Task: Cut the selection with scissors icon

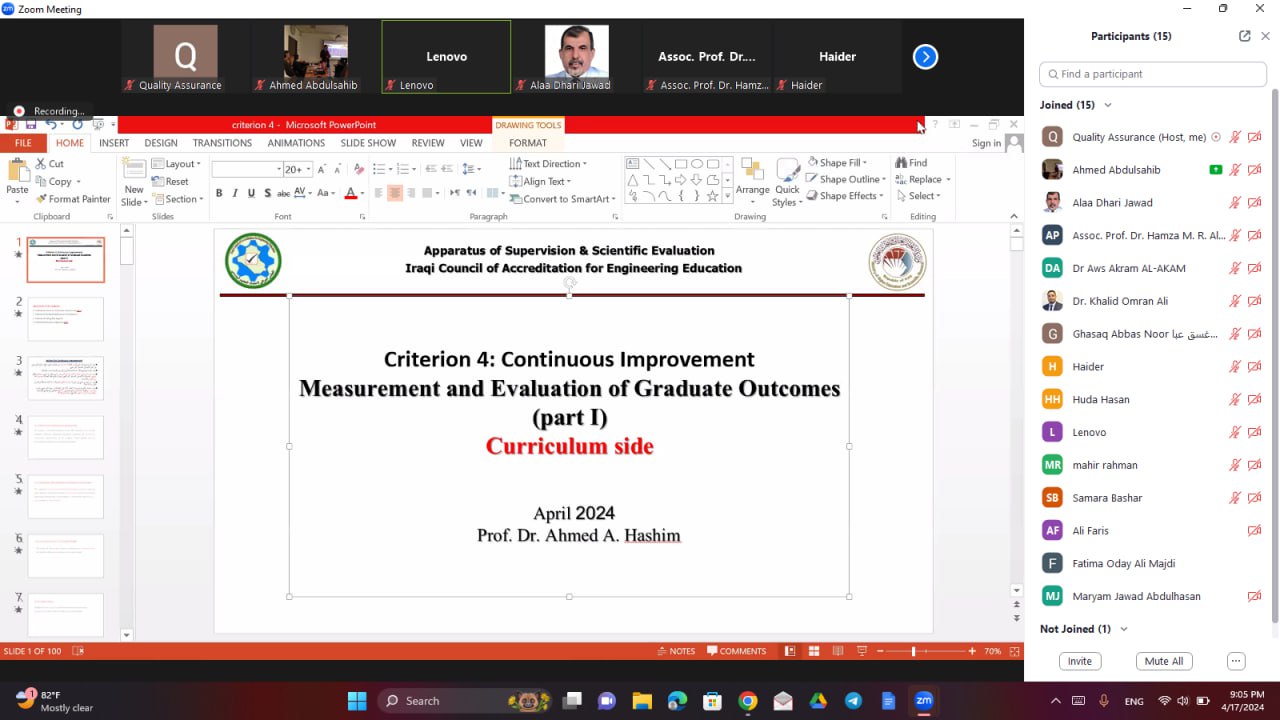Action: (x=50, y=164)
